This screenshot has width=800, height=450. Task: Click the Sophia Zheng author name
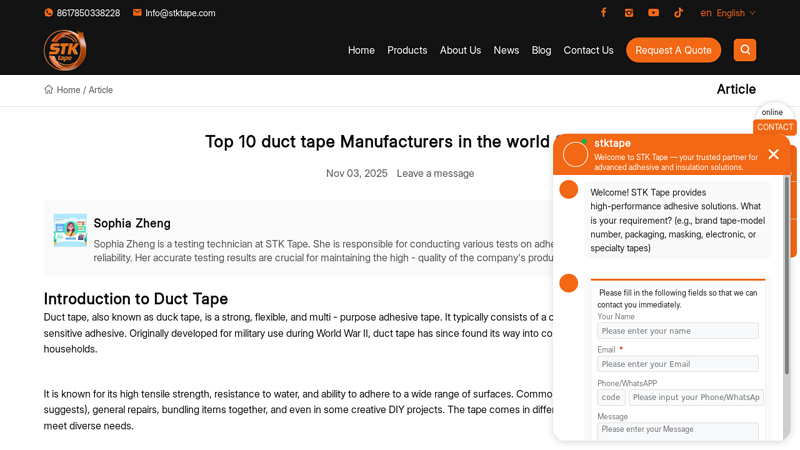(x=132, y=223)
